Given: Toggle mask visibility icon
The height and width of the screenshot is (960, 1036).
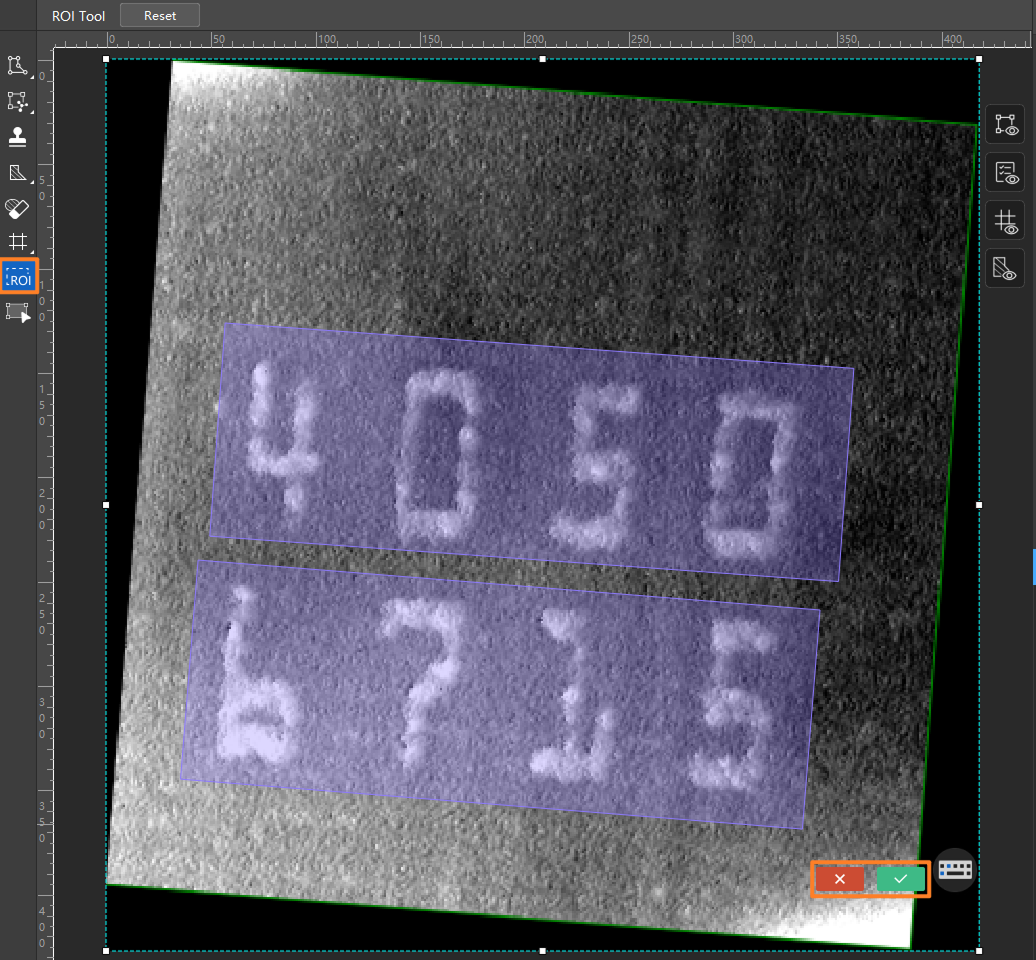Looking at the screenshot, I should [1005, 268].
